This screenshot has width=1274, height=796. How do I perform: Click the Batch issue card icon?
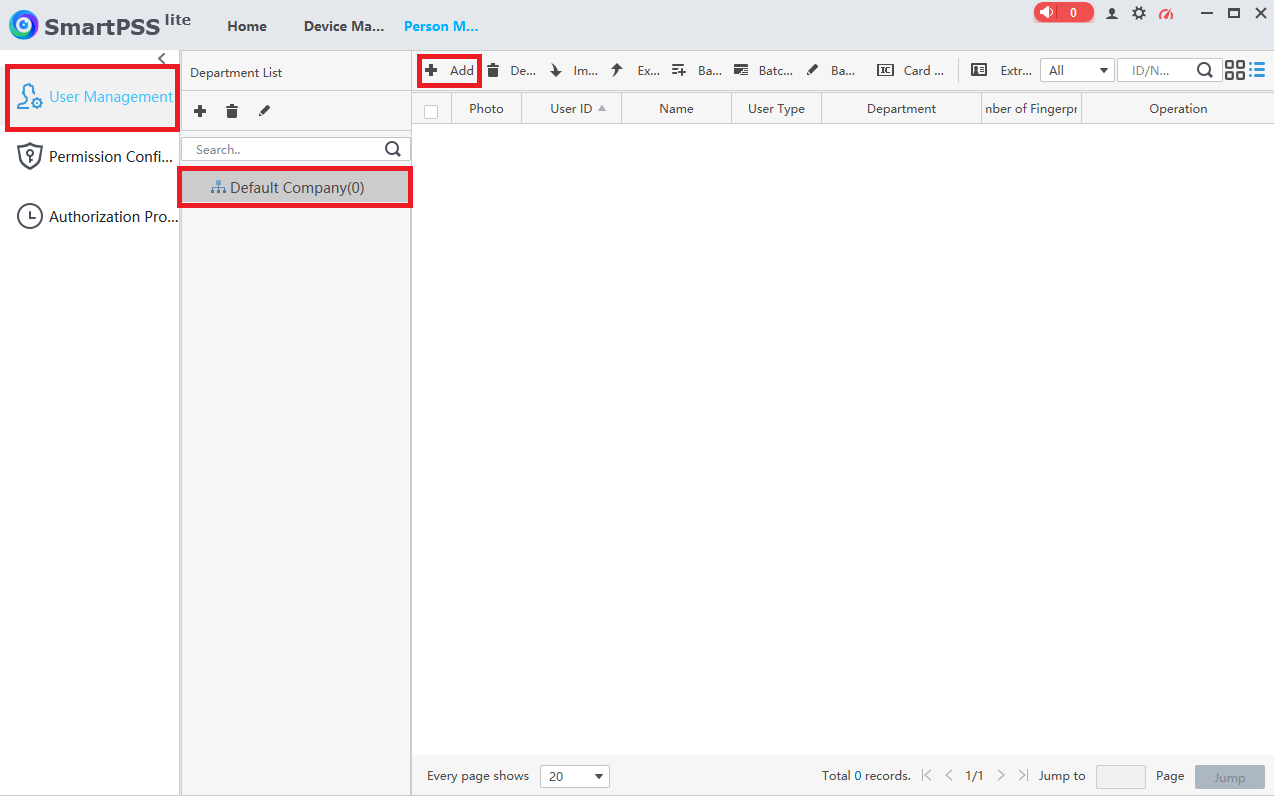741,71
